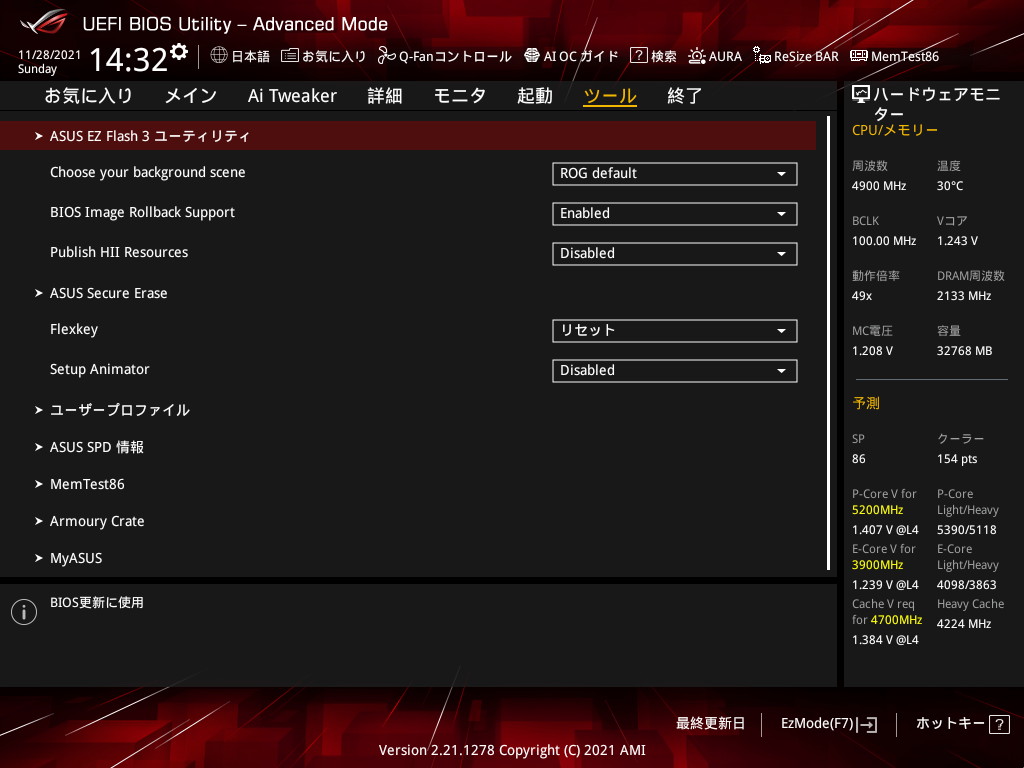Open Q-Fan control fan icon
The height and width of the screenshot is (768, 1024).
[387, 56]
